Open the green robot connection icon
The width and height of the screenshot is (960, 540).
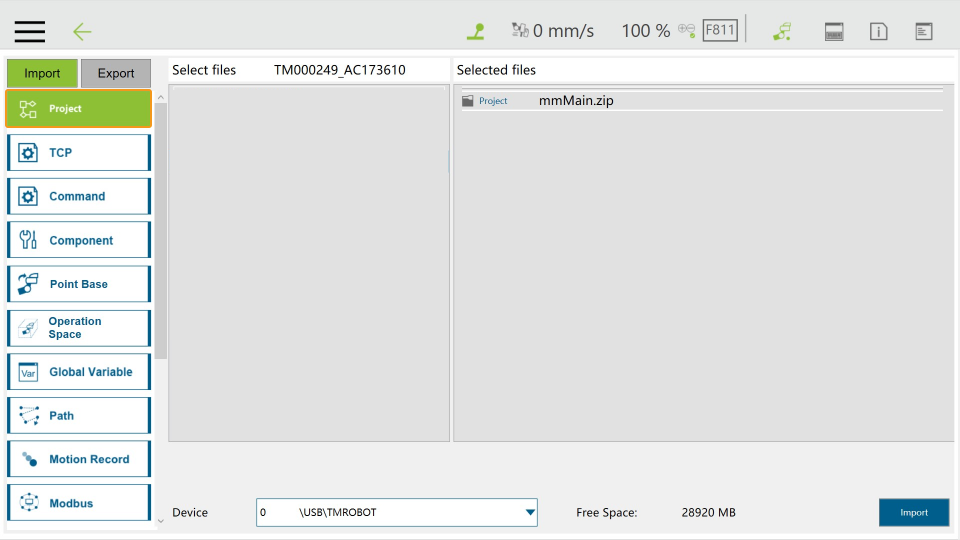(x=782, y=31)
